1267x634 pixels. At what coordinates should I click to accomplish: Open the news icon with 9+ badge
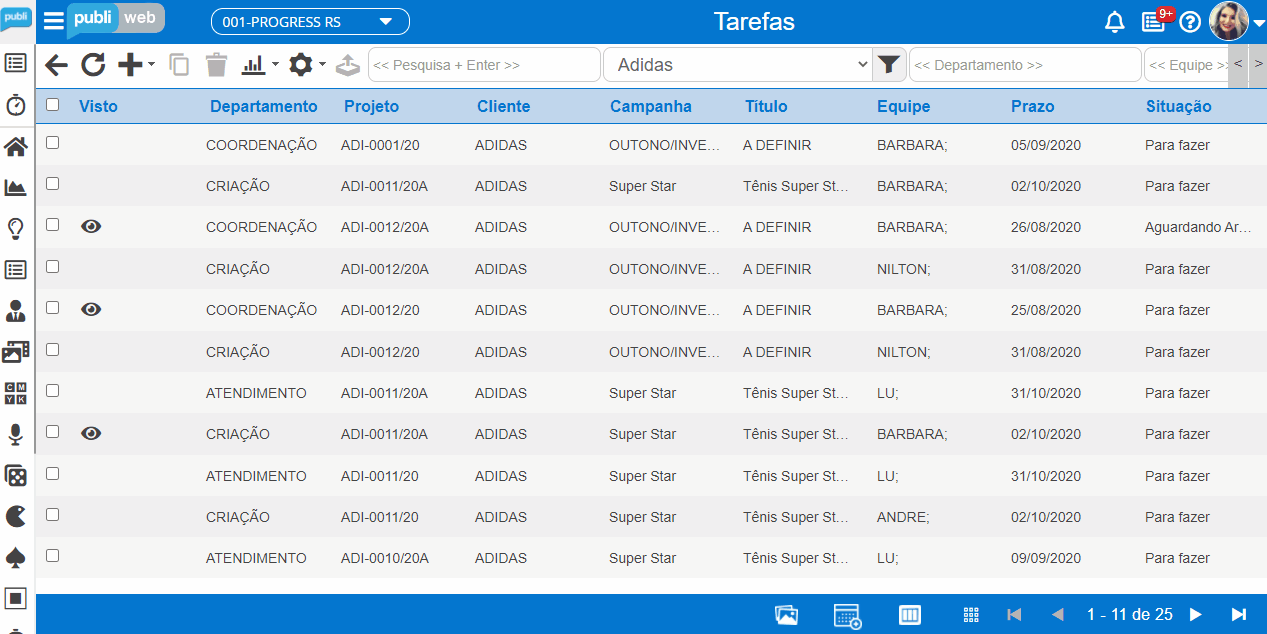click(1155, 21)
